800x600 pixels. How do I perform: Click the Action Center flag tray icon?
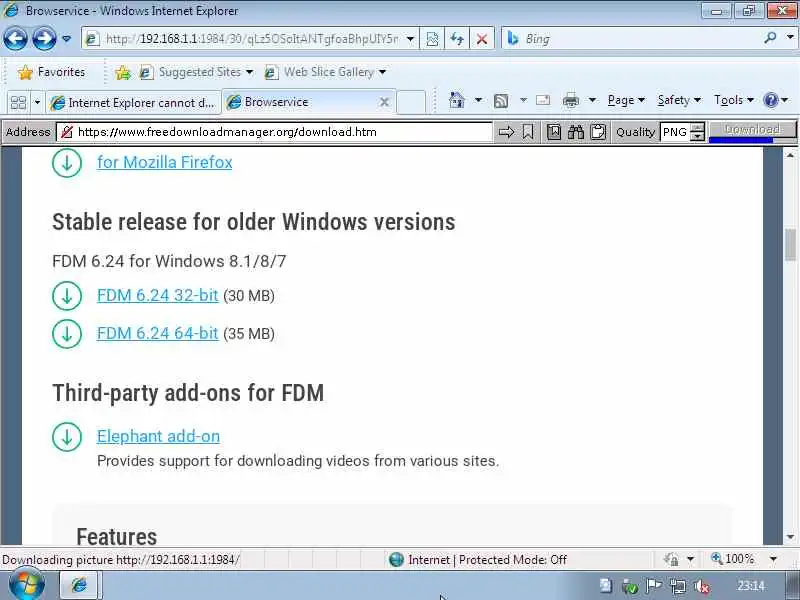click(654, 586)
